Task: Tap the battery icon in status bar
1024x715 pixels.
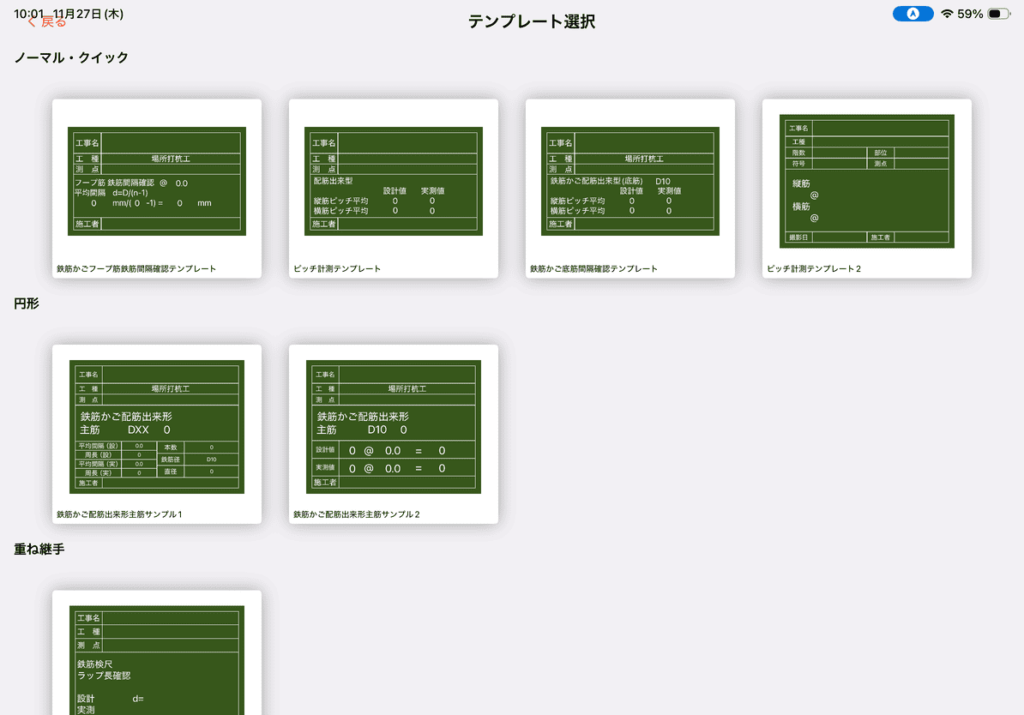Action: (998, 14)
